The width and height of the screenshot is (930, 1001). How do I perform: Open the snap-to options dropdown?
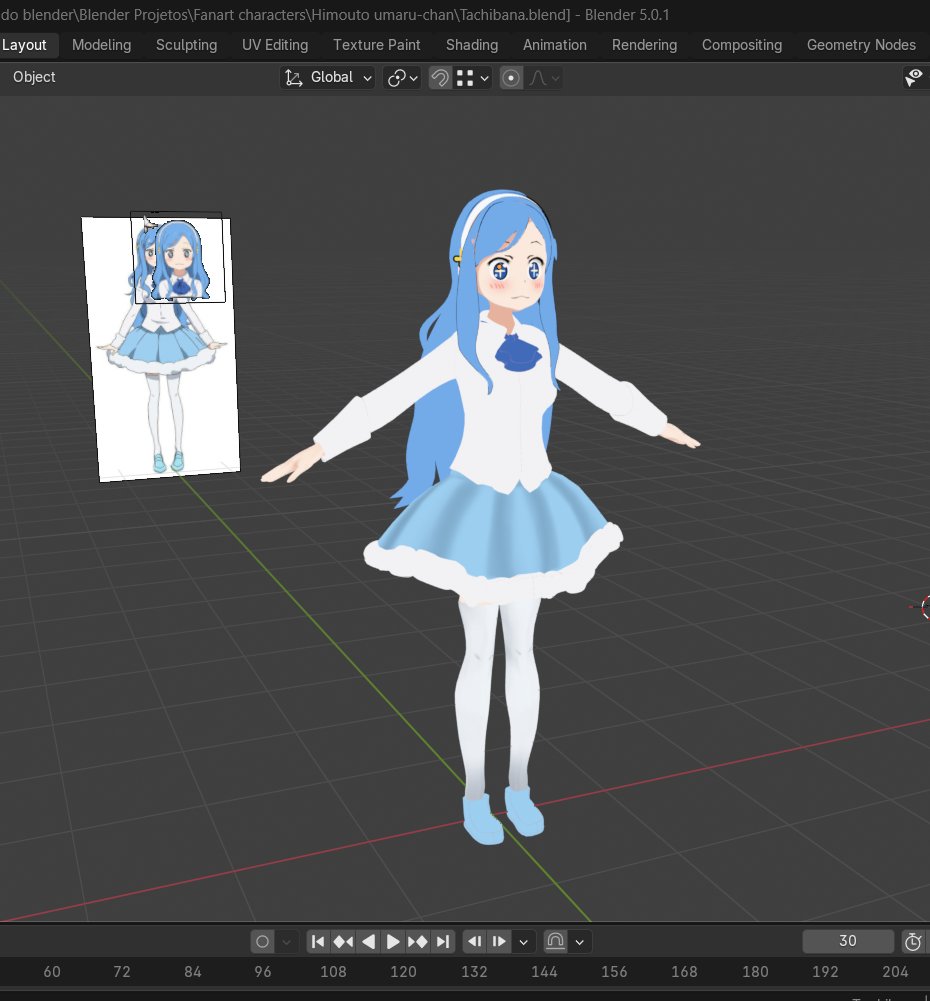tap(482, 77)
